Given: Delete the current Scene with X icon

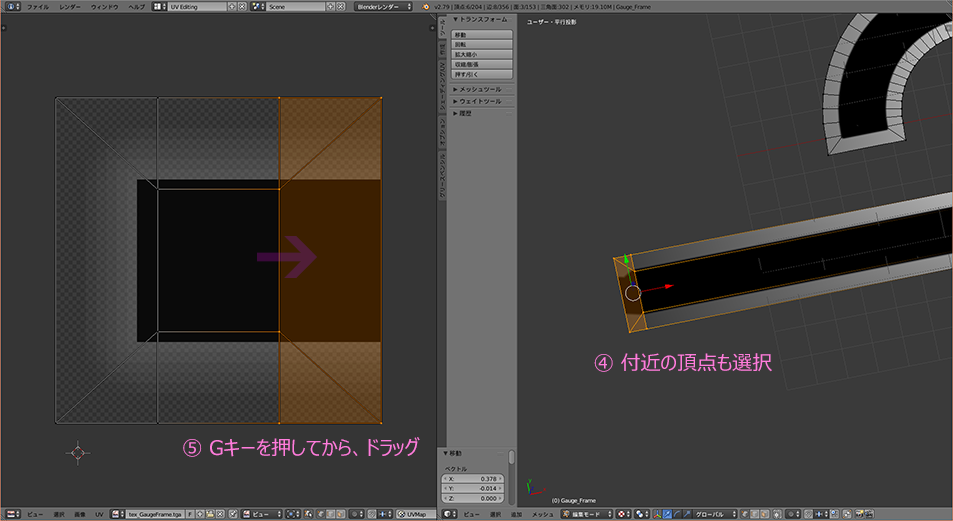Looking at the screenshot, I should [x=341, y=7].
